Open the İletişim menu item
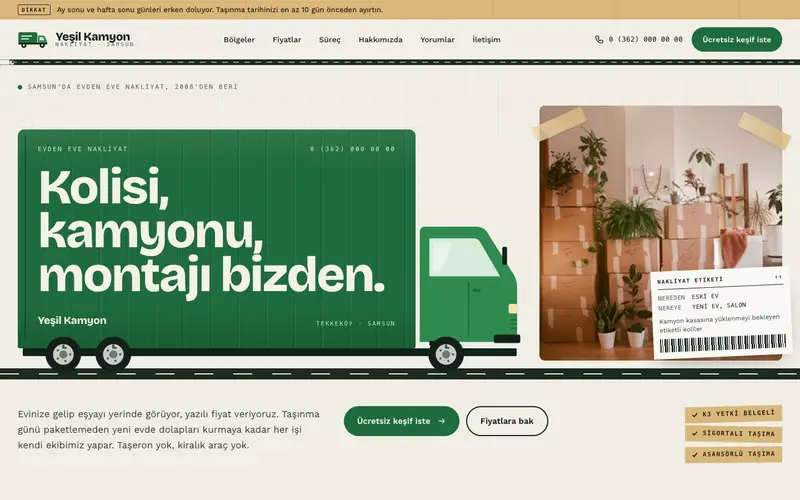Screen dimensions: 800x500 click(x=486, y=39)
